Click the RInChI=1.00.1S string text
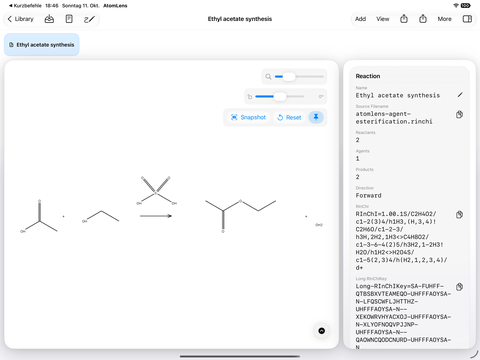This screenshot has width=480, height=360. pos(401,241)
